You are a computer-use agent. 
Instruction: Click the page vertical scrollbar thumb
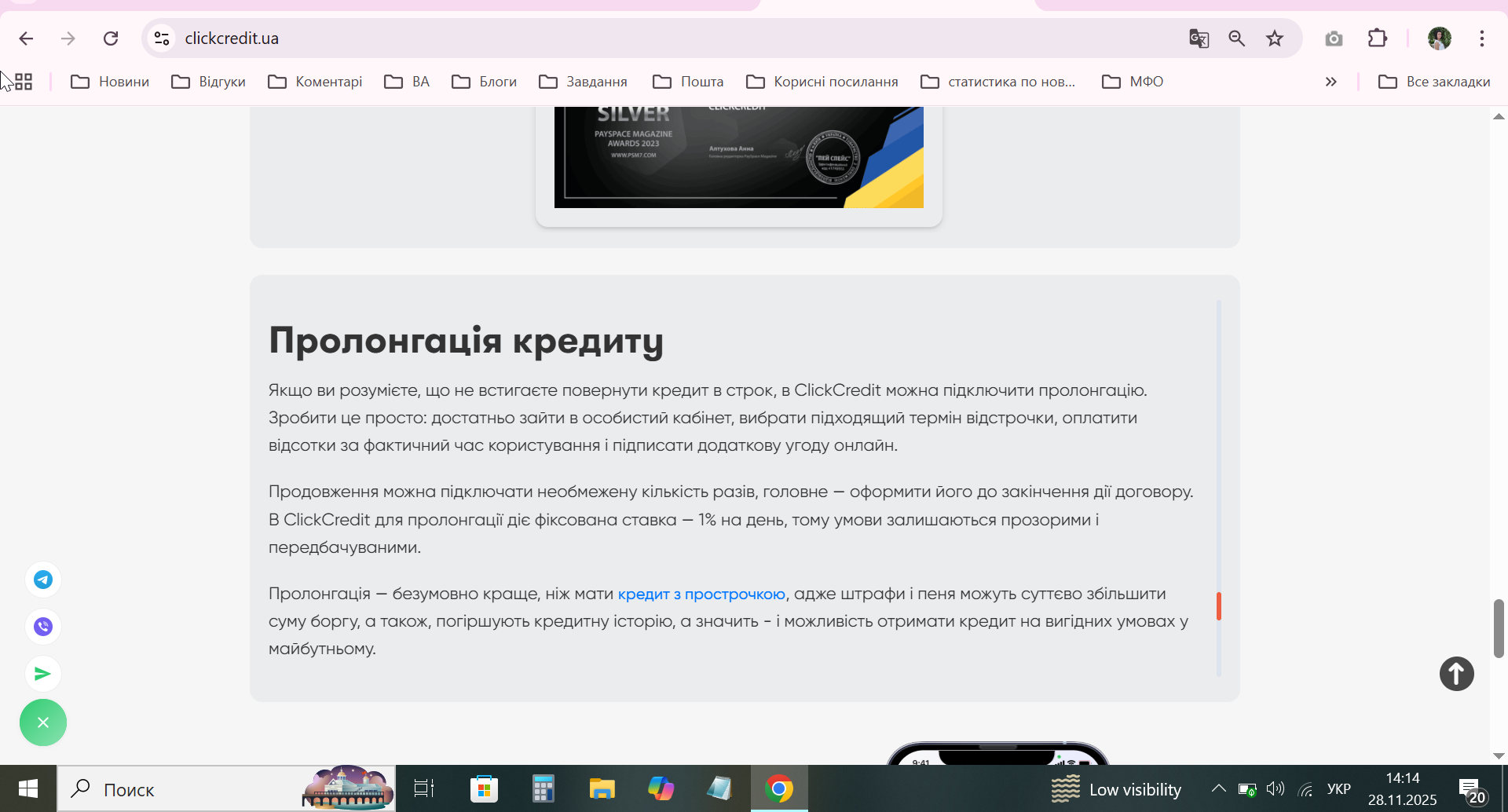(1499, 628)
